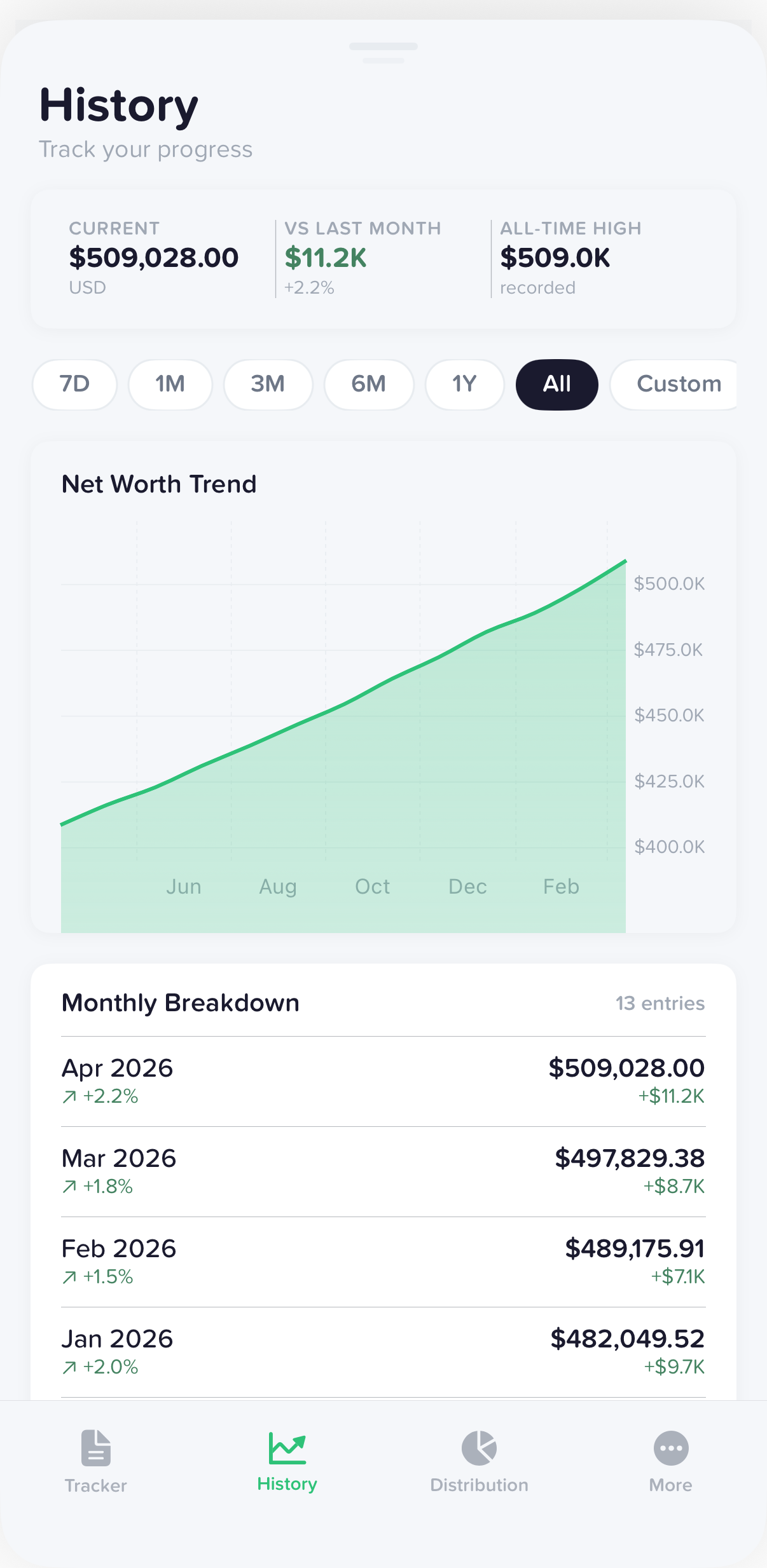Click the Net Worth Trend chart line

tap(343, 704)
